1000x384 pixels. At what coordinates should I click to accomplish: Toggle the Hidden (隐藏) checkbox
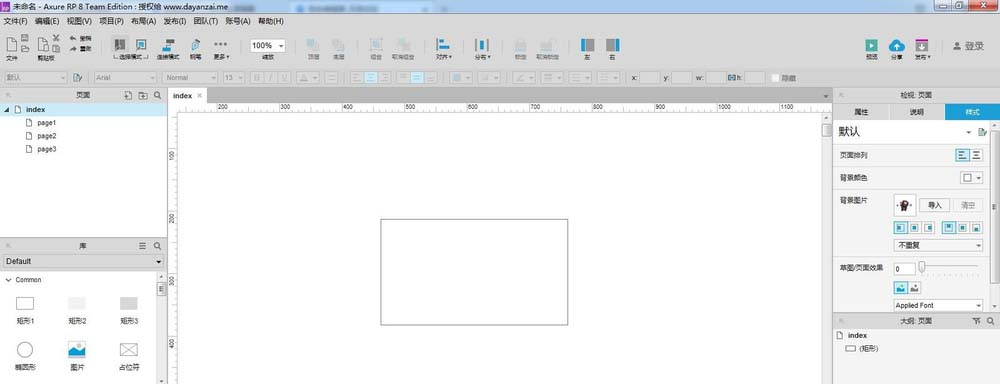pyautogui.click(x=776, y=78)
